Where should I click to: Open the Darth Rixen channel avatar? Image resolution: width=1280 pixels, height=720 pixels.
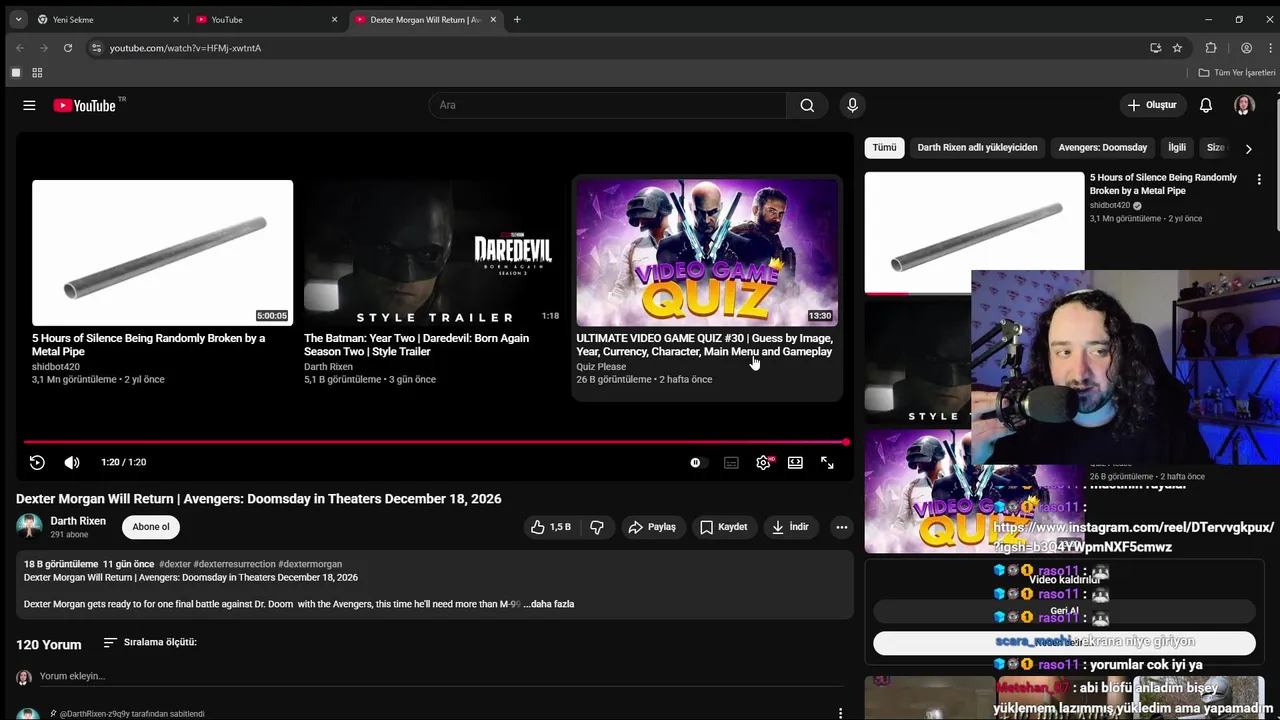point(29,526)
